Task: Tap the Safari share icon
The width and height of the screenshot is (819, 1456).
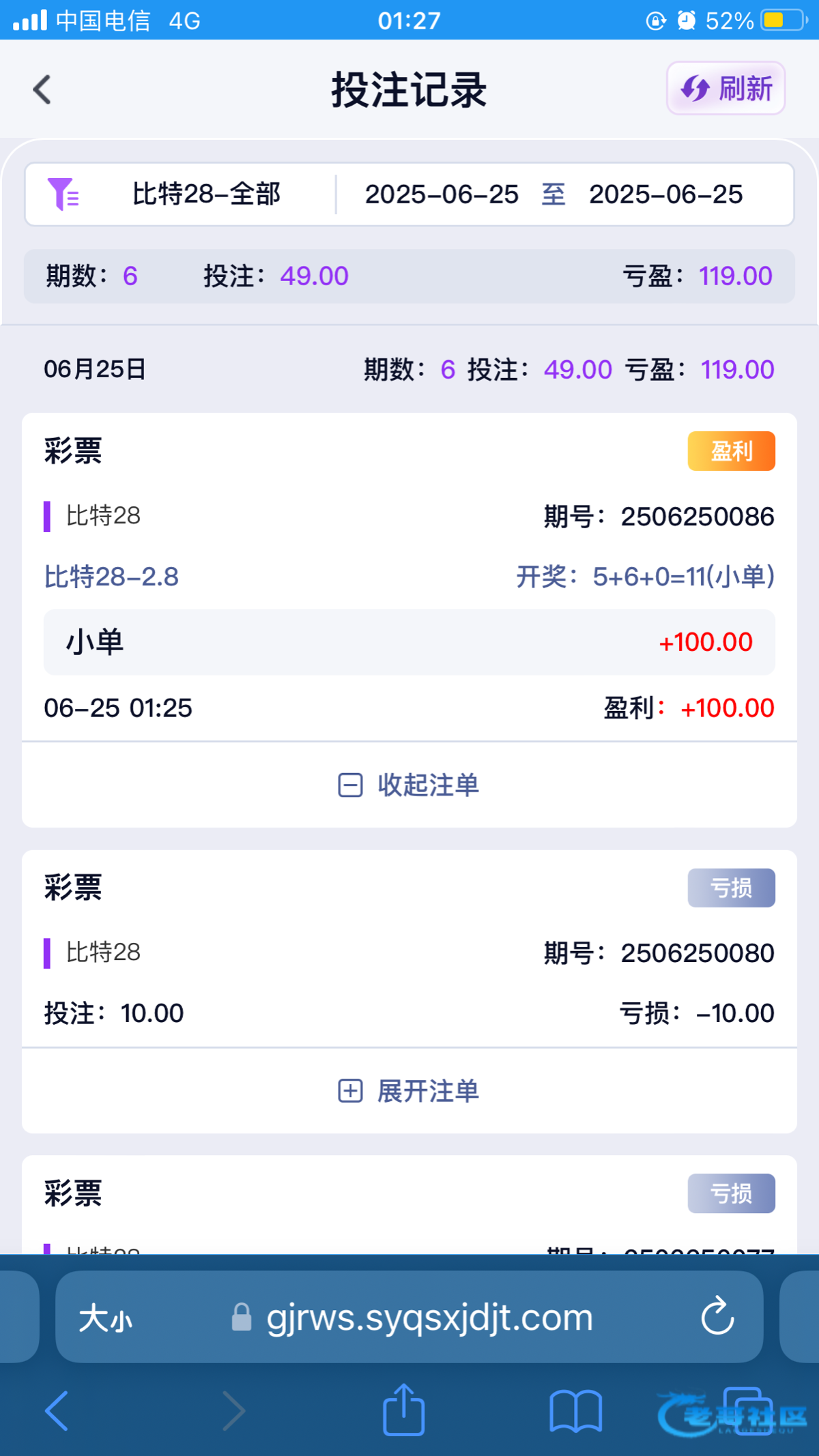Action: [404, 1410]
